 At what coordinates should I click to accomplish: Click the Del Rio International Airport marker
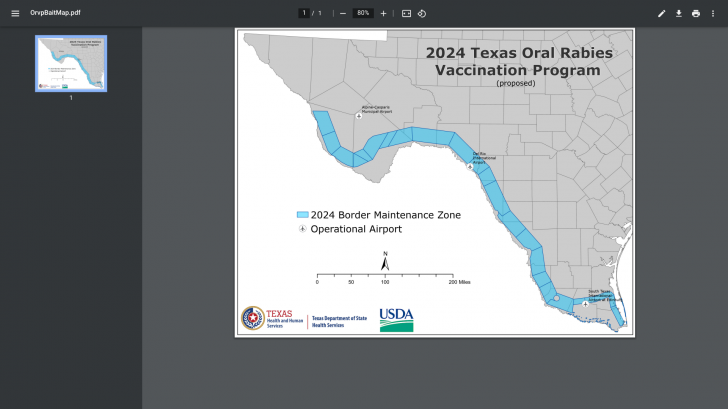coord(470,167)
